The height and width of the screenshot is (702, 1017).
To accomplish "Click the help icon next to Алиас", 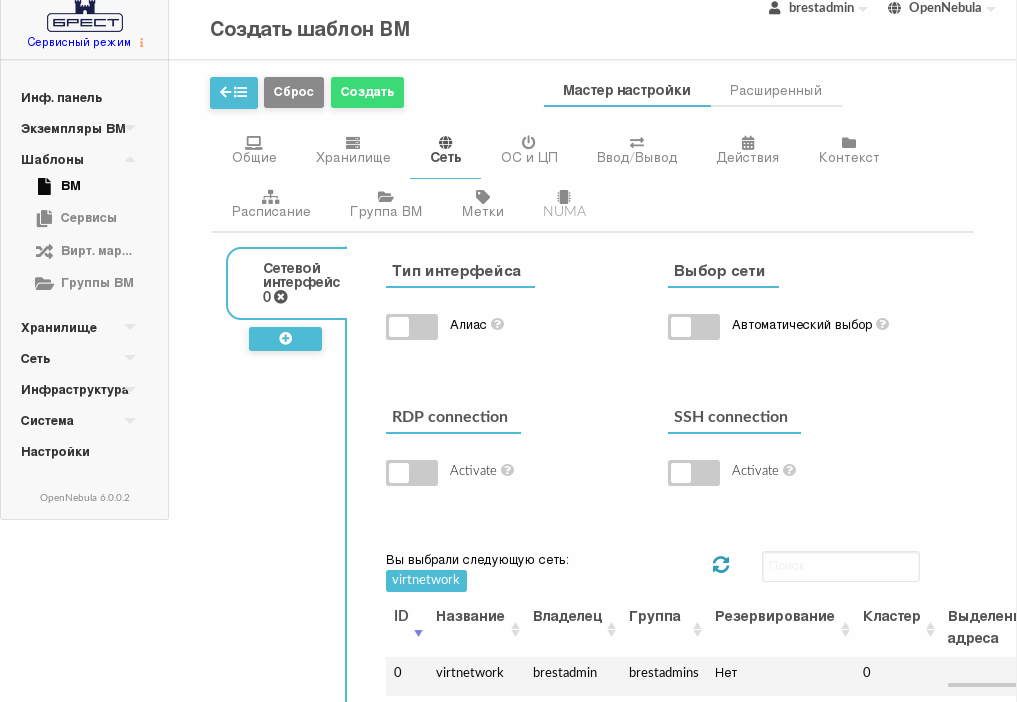I will pyautogui.click(x=497, y=325).
